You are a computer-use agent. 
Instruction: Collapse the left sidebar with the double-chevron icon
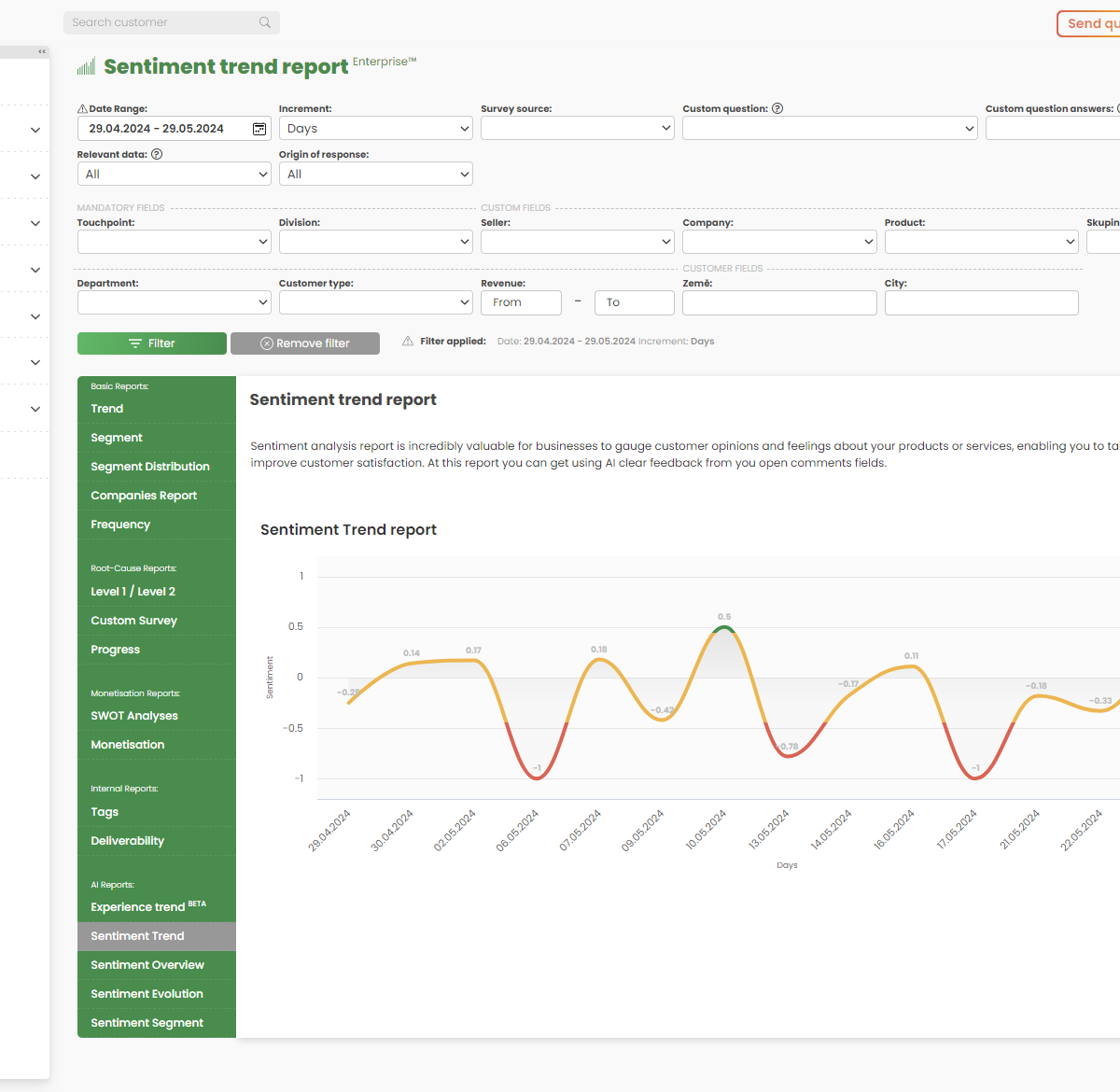click(x=41, y=51)
